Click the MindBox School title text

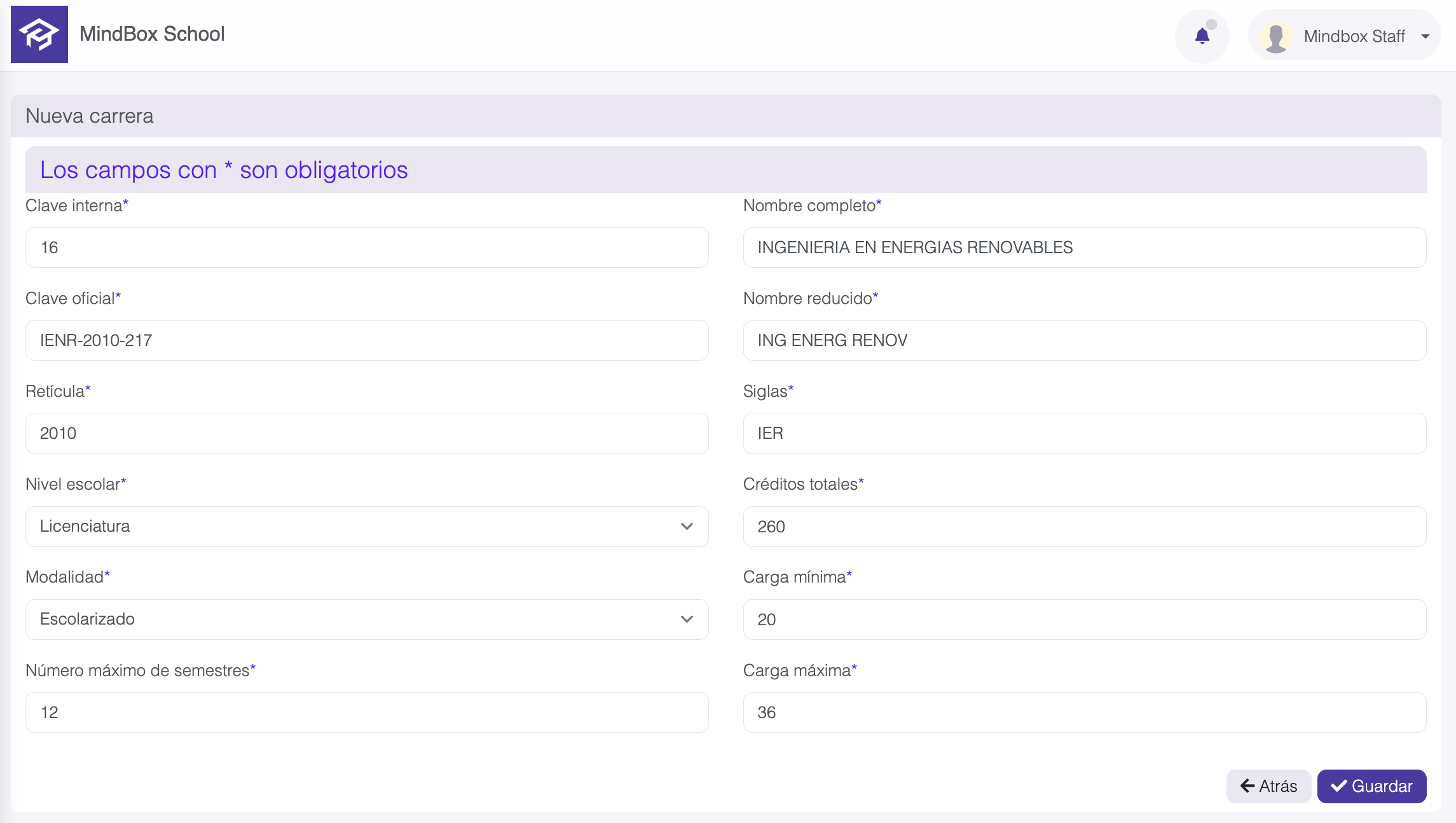pyautogui.click(x=152, y=34)
